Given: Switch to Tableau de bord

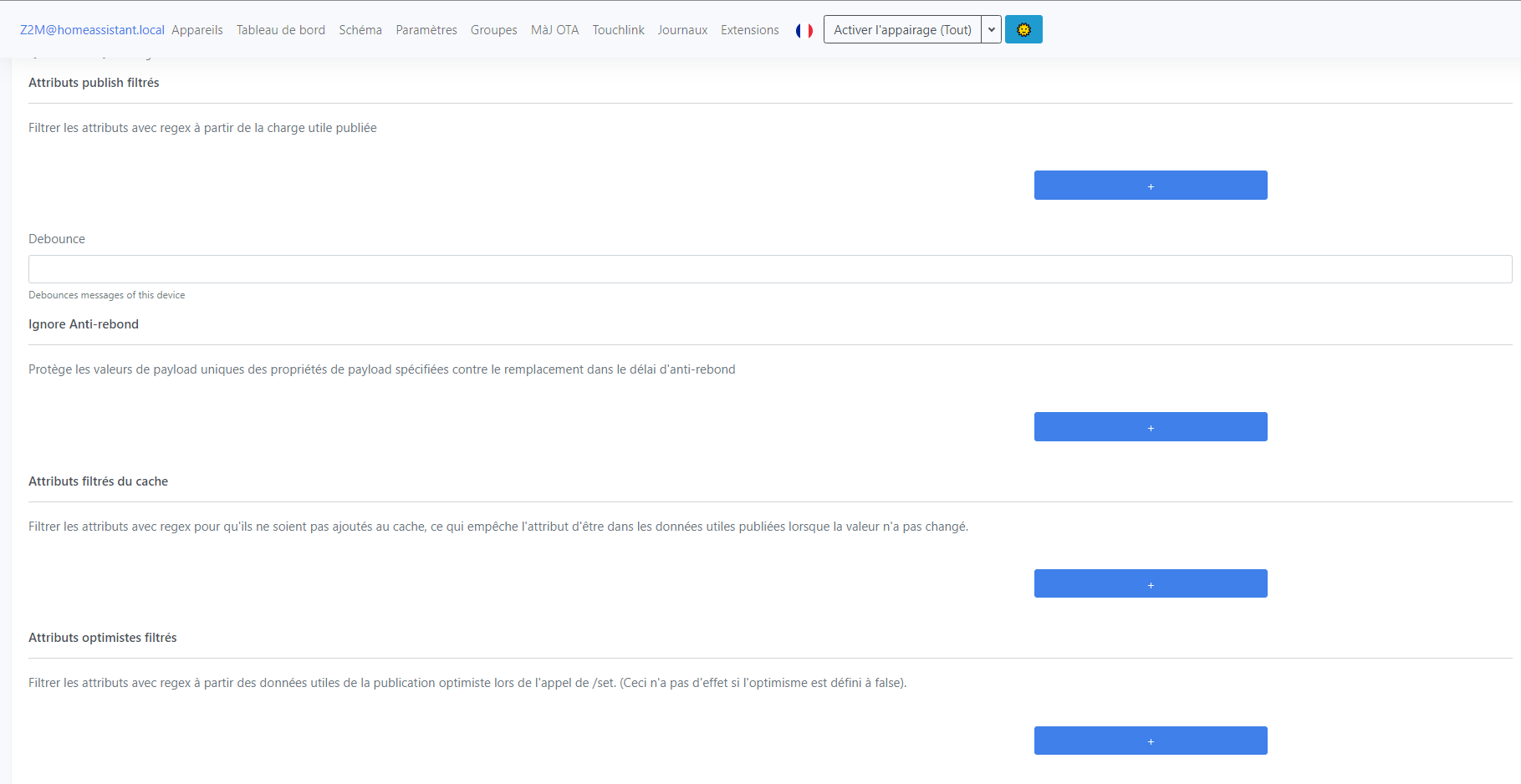Looking at the screenshot, I should pyautogui.click(x=280, y=29).
